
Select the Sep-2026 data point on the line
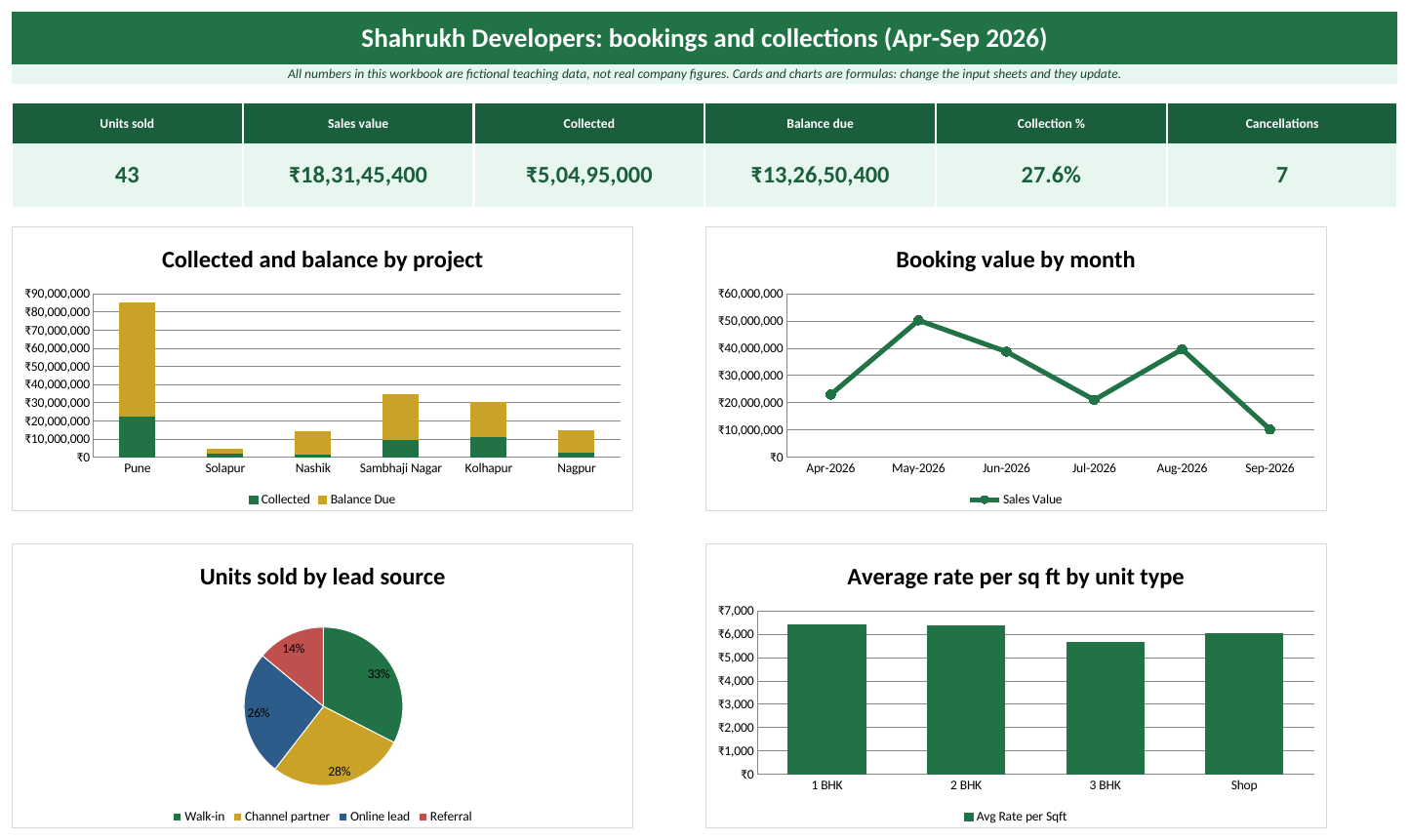pos(1269,429)
